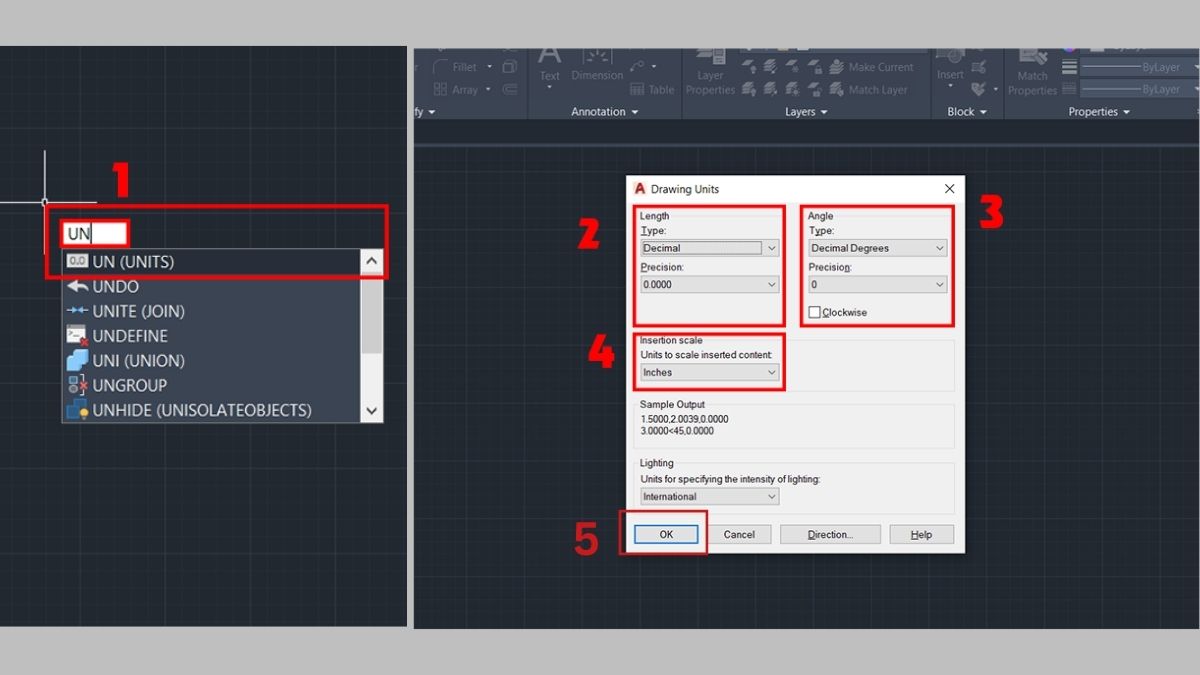
Task: Click the Match Properties tool
Action: (1032, 72)
